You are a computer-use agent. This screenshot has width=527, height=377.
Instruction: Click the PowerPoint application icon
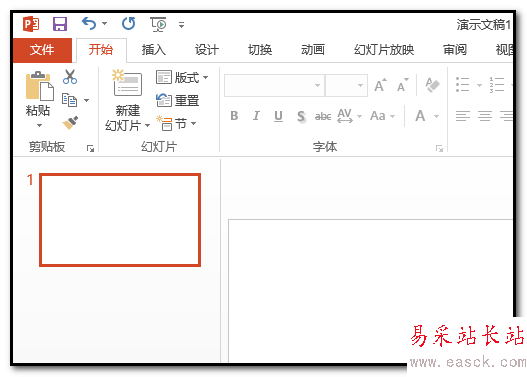[x=31, y=24]
